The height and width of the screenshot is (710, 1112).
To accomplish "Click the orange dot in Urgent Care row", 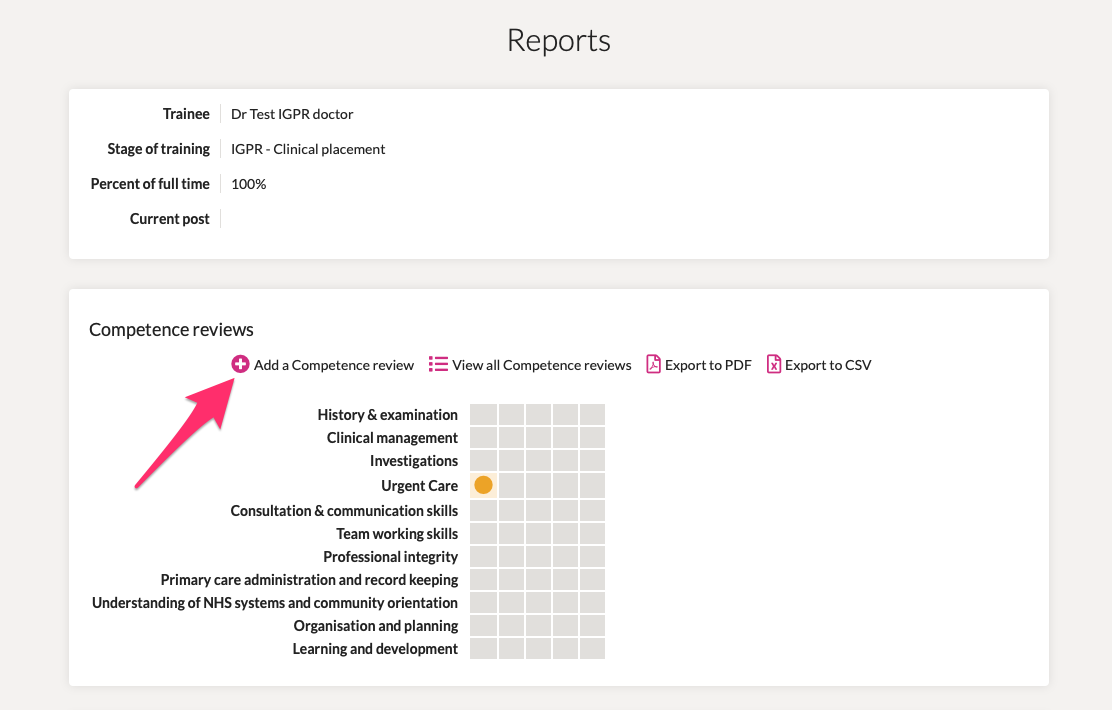I will [484, 485].
